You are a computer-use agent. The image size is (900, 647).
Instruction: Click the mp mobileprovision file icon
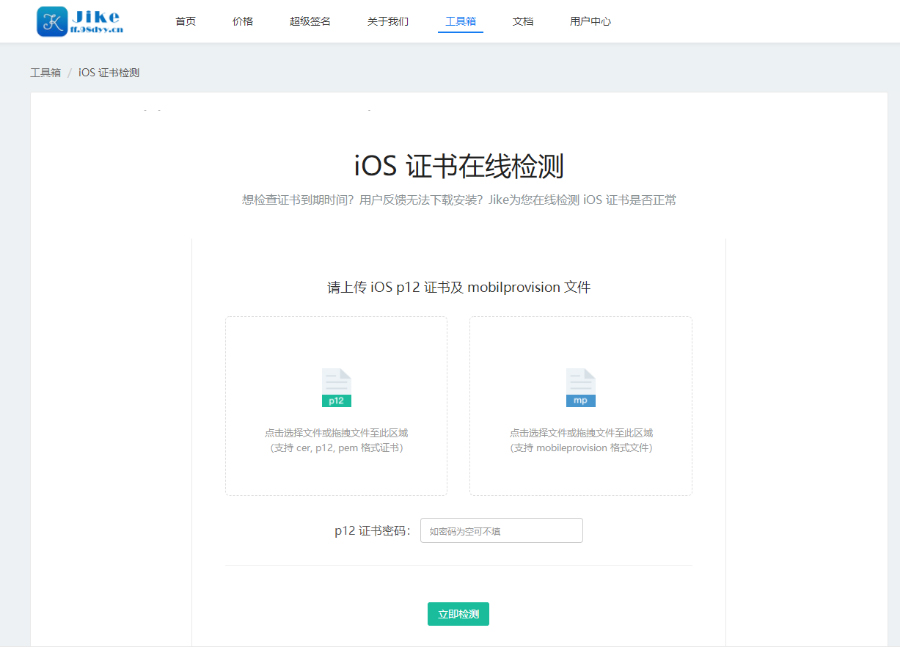click(581, 388)
